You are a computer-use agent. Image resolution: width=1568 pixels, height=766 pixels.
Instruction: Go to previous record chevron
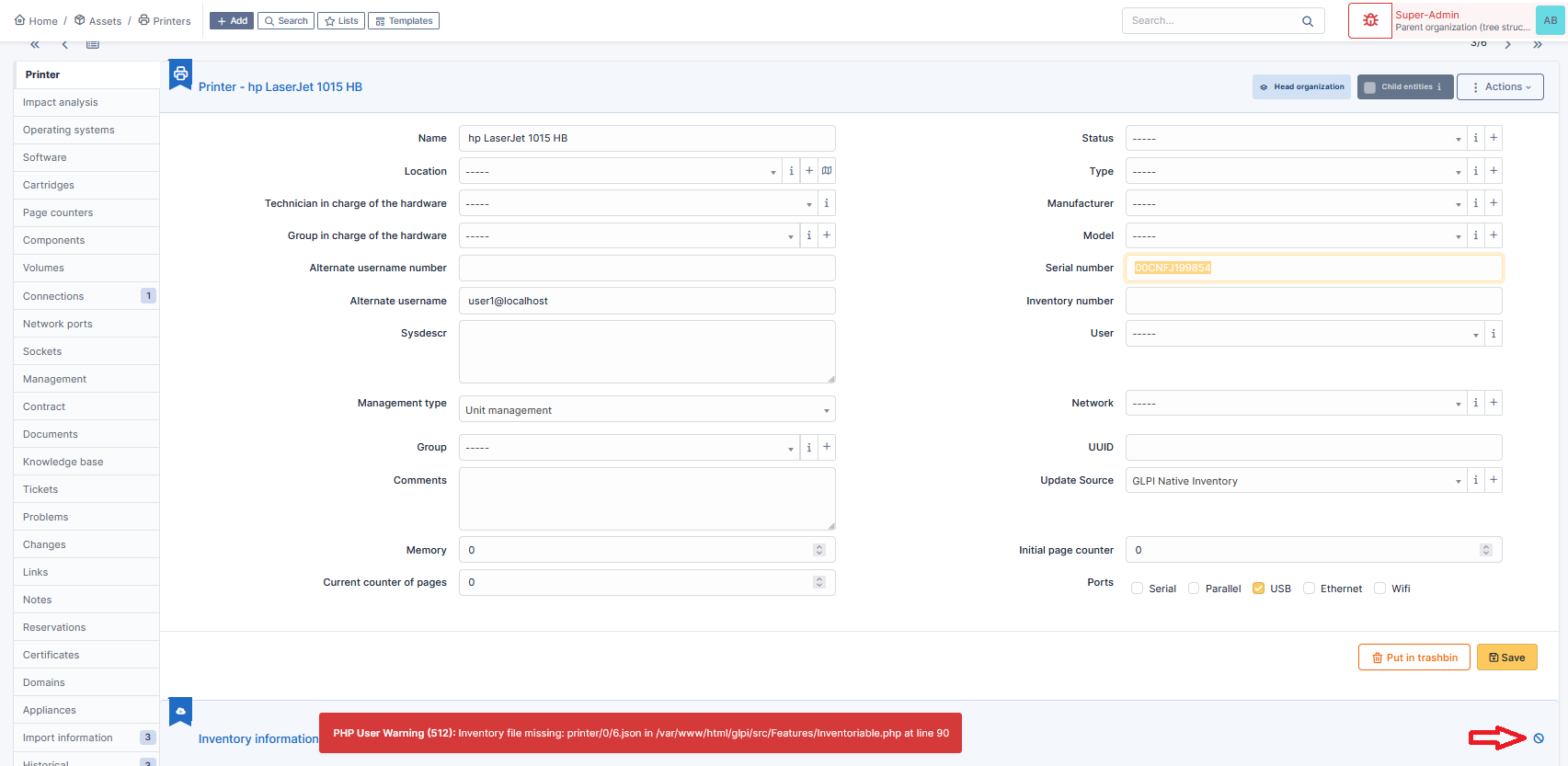pos(64,44)
